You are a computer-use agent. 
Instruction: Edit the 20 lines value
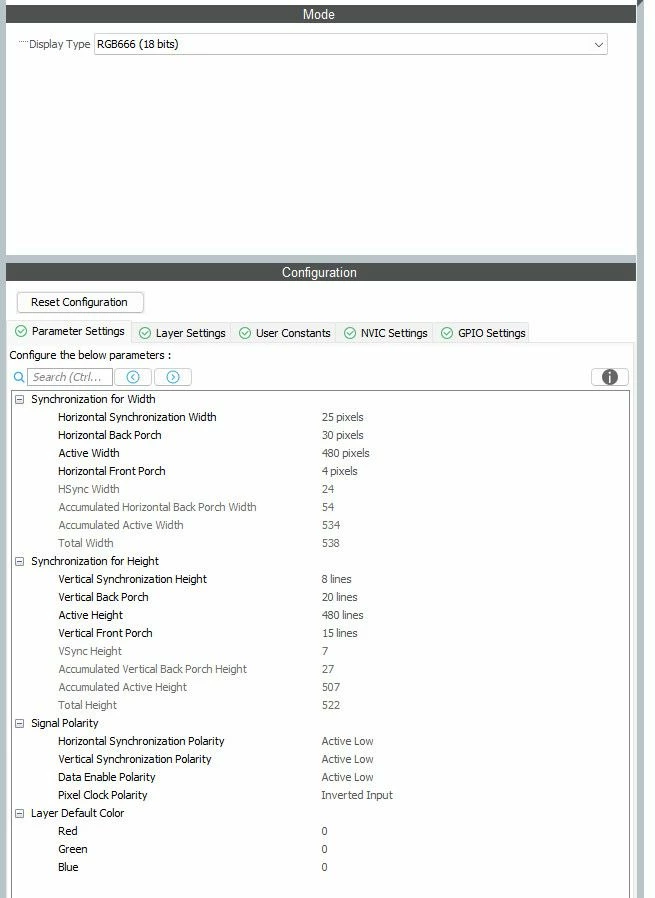(340, 597)
